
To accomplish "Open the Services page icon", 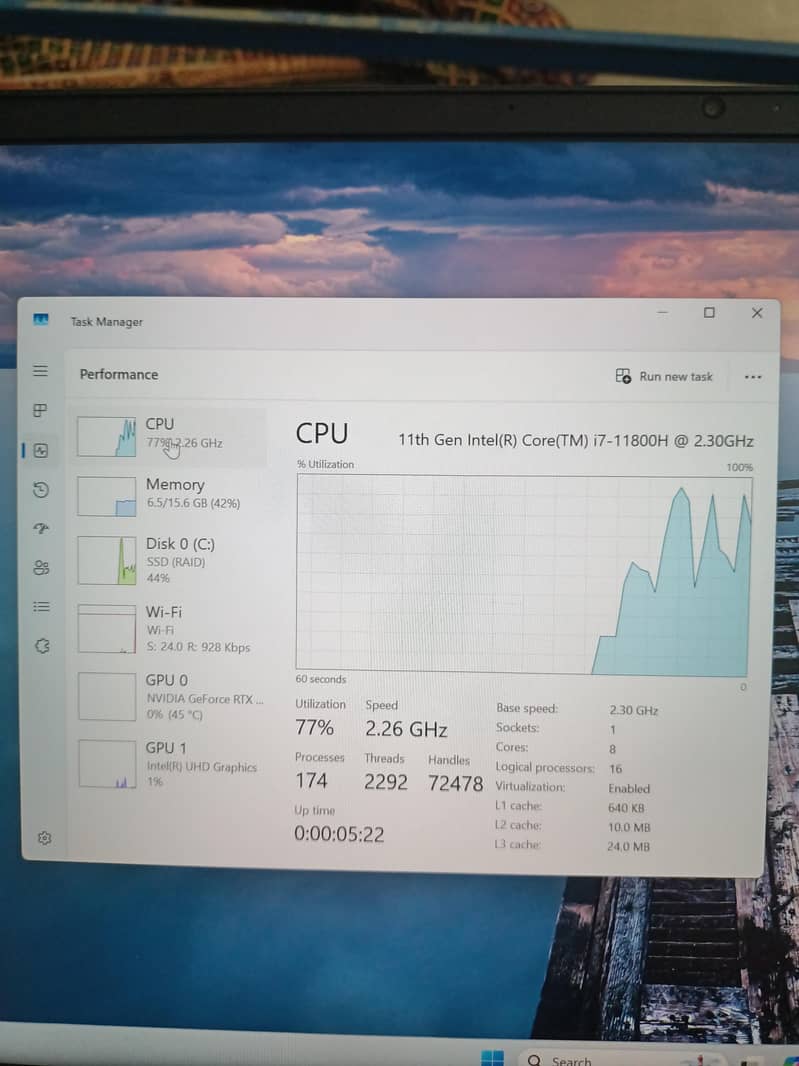I will click(x=42, y=645).
